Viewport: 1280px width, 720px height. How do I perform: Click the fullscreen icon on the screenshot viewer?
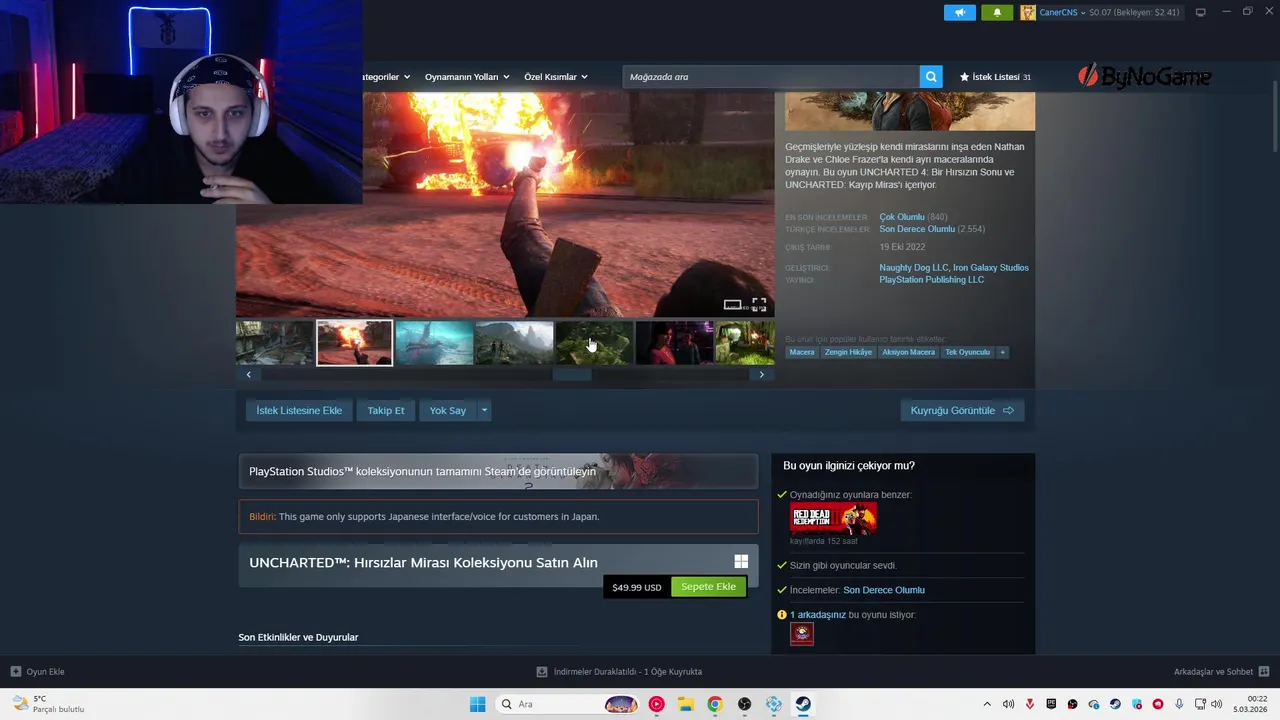(x=759, y=305)
